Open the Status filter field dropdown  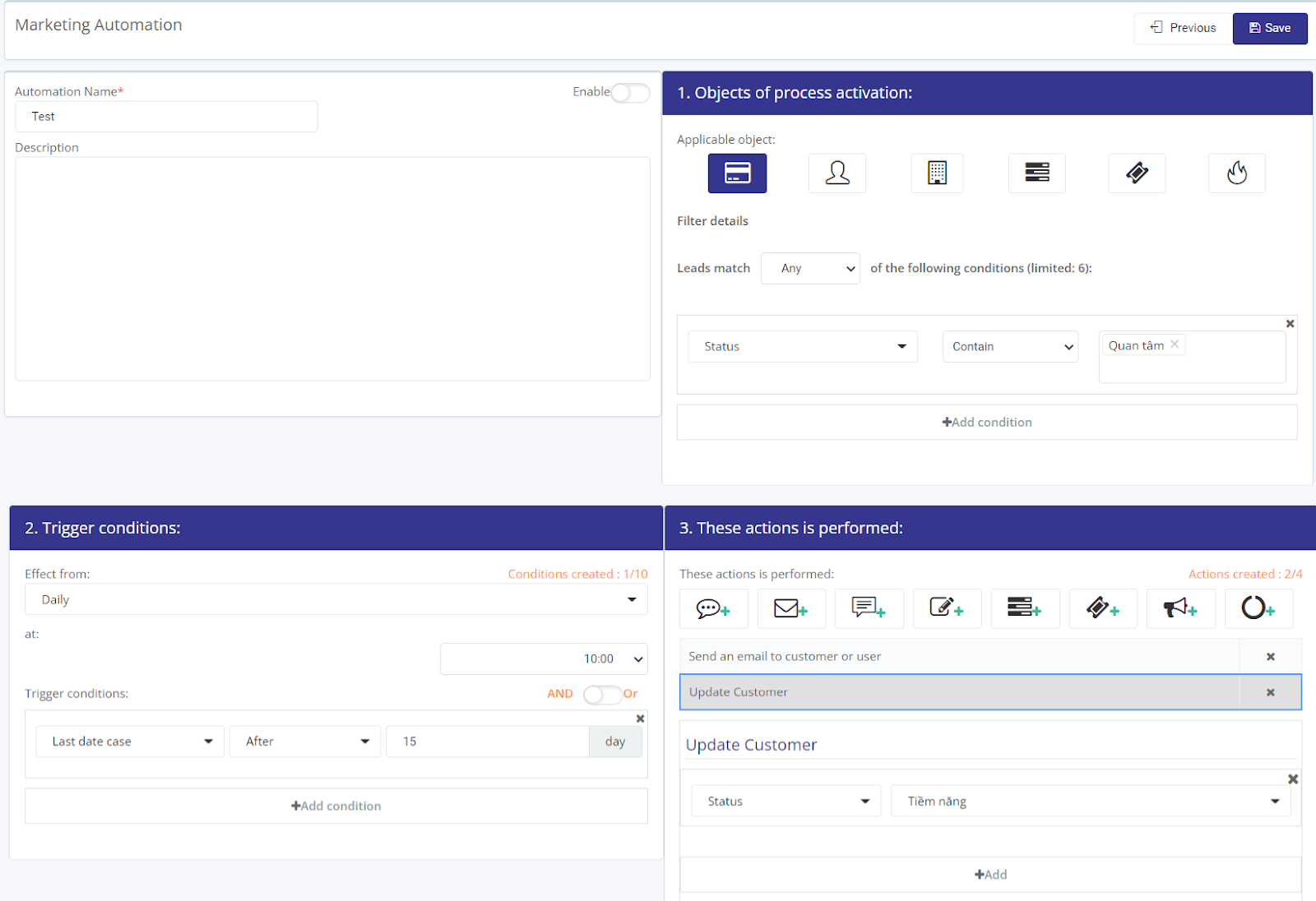(803, 347)
